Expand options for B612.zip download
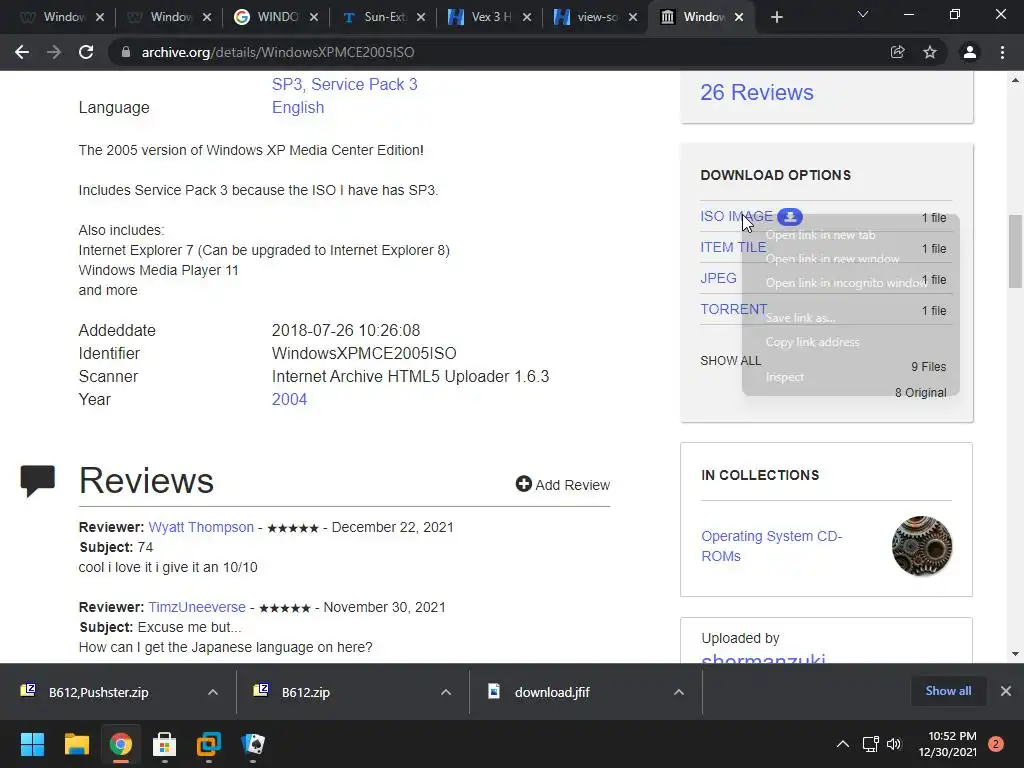The height and width of the screenshot is (768, 1024). coord(446,692)
